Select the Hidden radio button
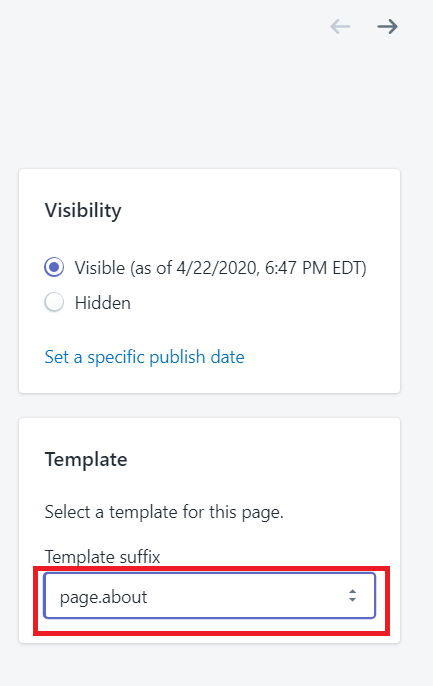This screenshot has height=686, width=433. [54, 302]
